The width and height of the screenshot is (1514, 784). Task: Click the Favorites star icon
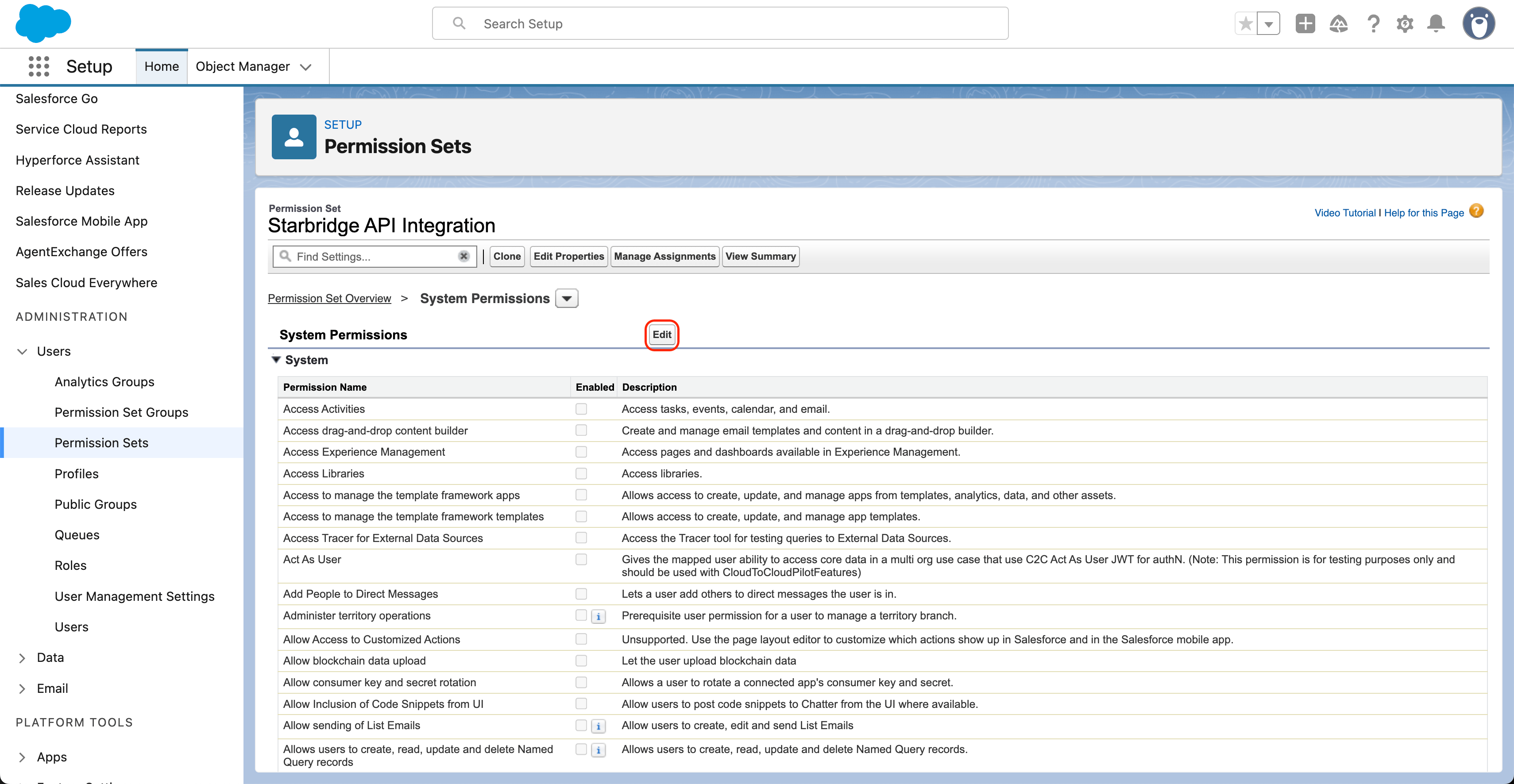pyautogui.click(x=1245, y=24)
